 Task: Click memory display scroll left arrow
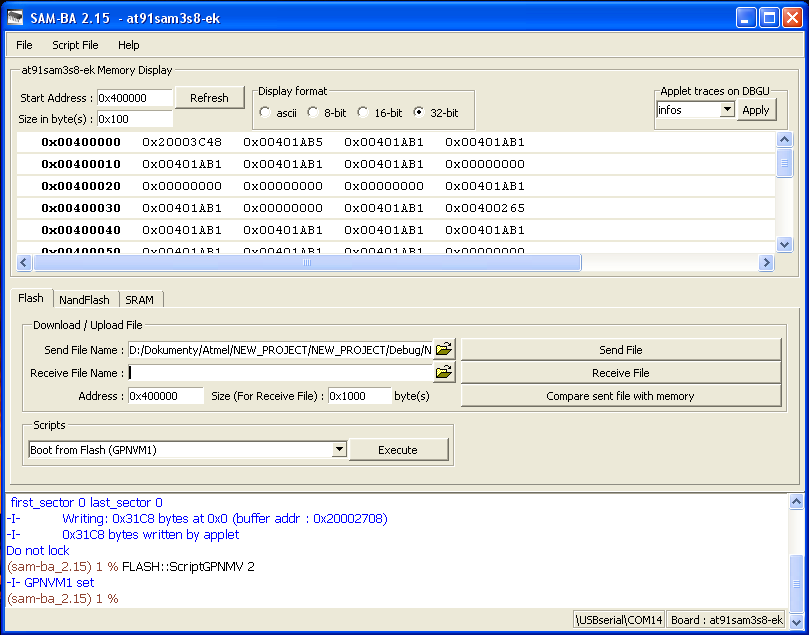click(24, 263)
